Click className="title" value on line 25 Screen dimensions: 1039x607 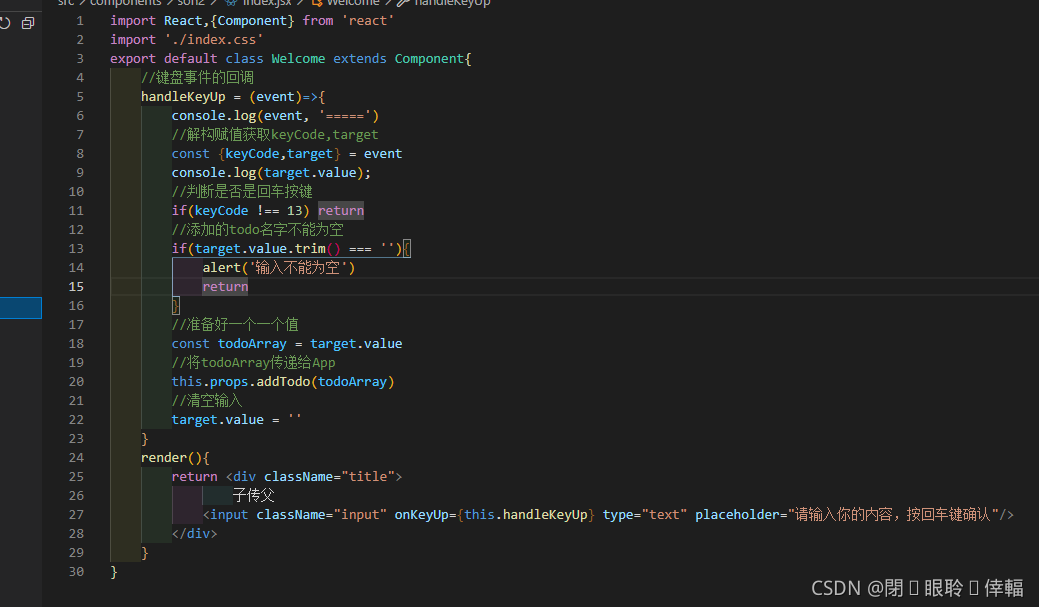click(x=368, y=476)
